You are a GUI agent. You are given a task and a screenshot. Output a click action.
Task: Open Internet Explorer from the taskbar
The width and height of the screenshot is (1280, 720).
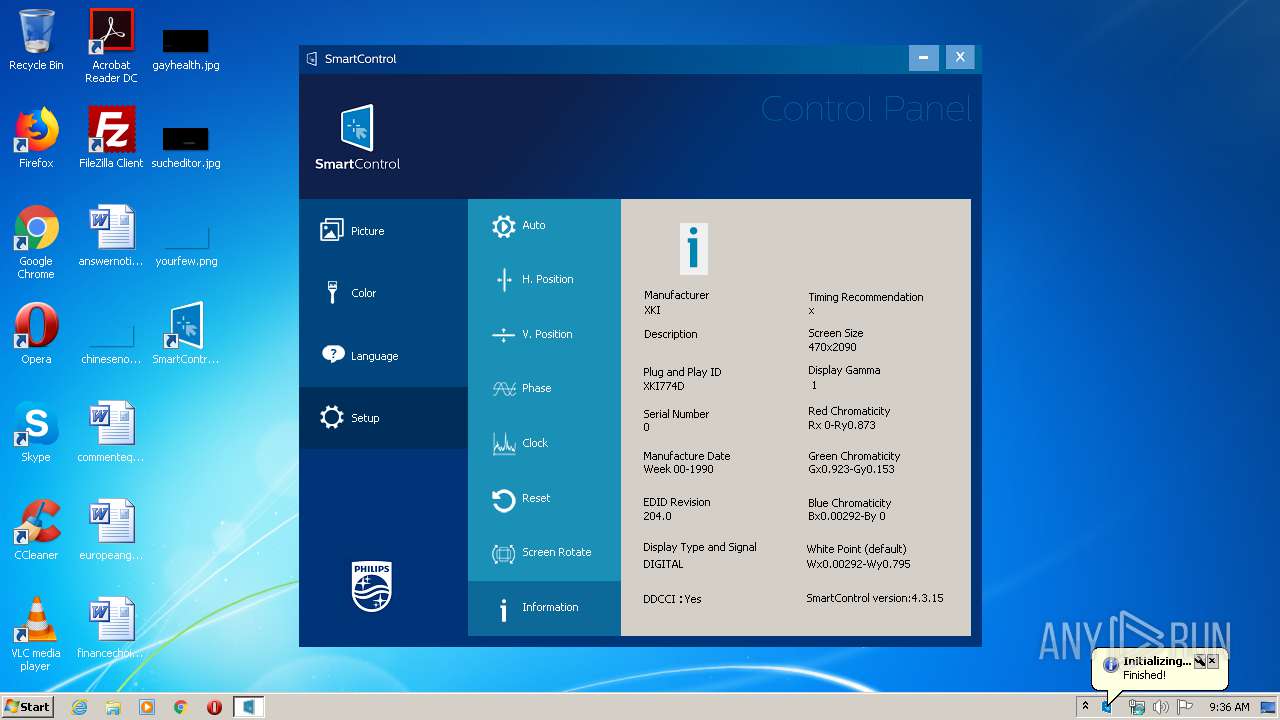click(x=79, y=707)
